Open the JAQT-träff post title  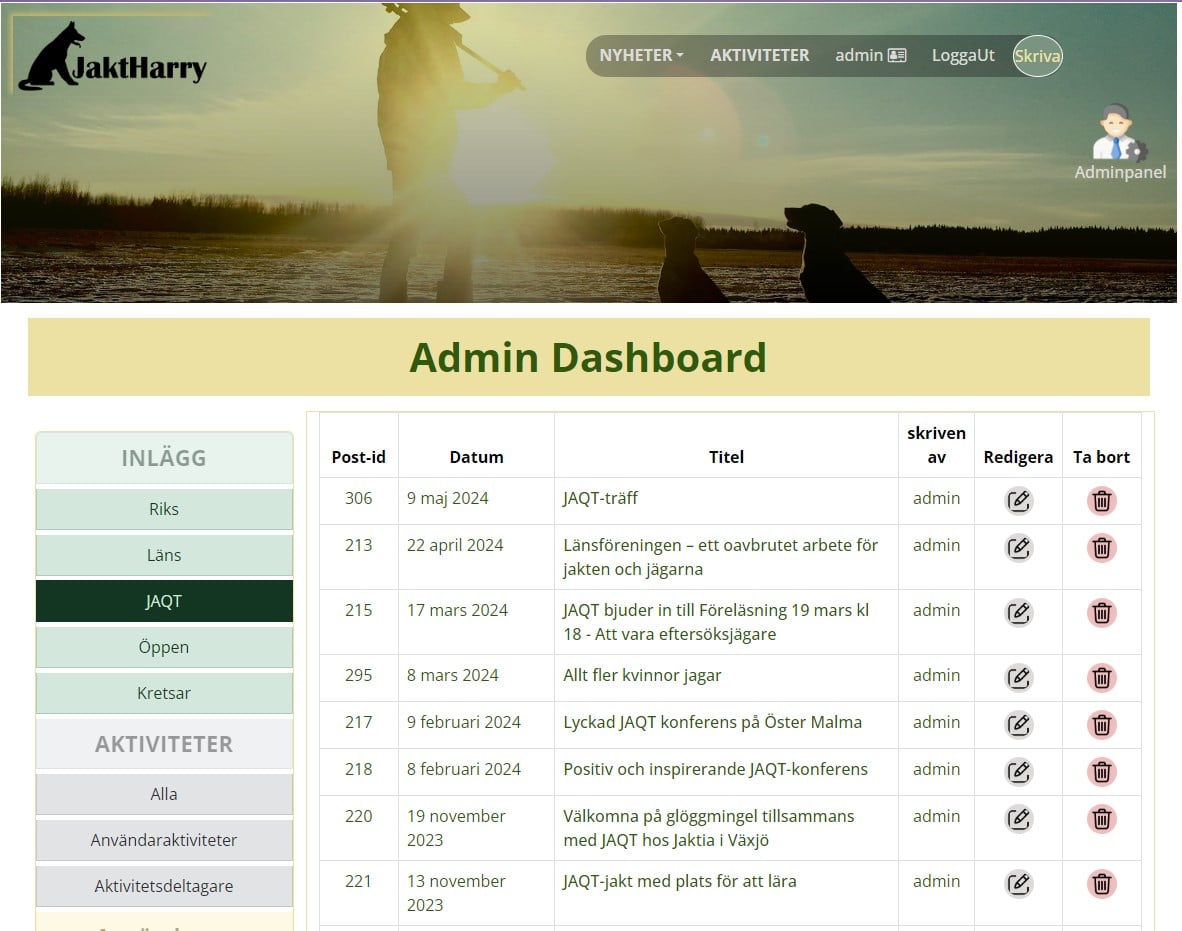pos(600,498)
